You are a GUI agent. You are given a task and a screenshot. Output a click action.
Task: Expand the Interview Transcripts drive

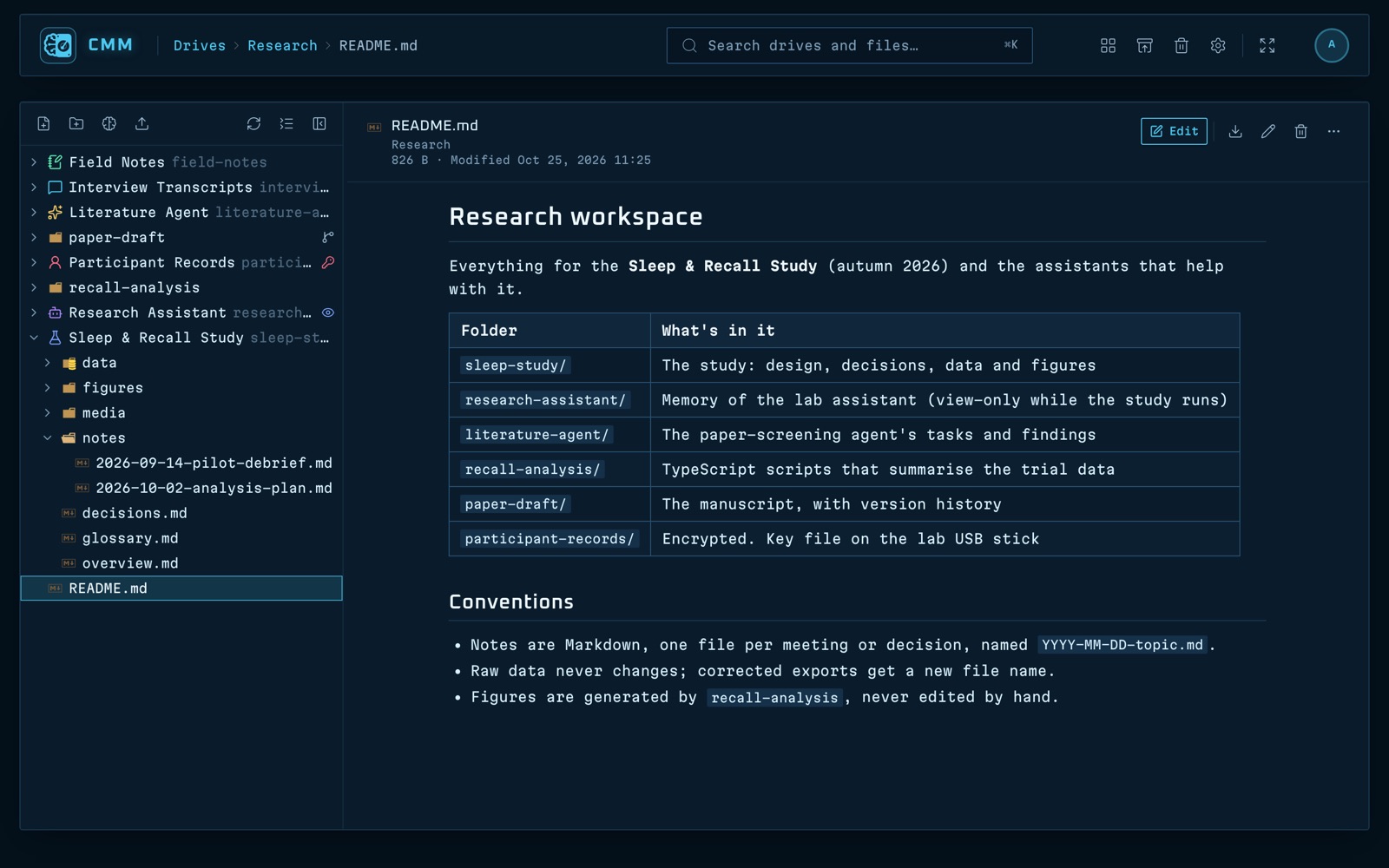point(34,187)
